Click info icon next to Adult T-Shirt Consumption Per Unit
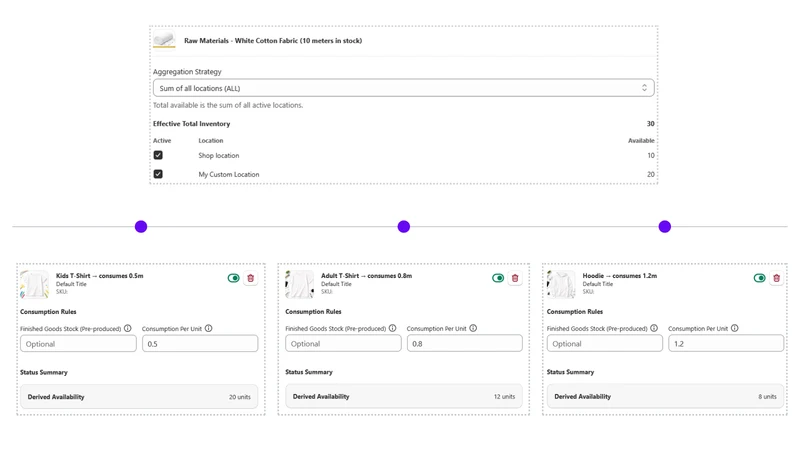Viewport: 800px width, 450px height. pos(473,328)
